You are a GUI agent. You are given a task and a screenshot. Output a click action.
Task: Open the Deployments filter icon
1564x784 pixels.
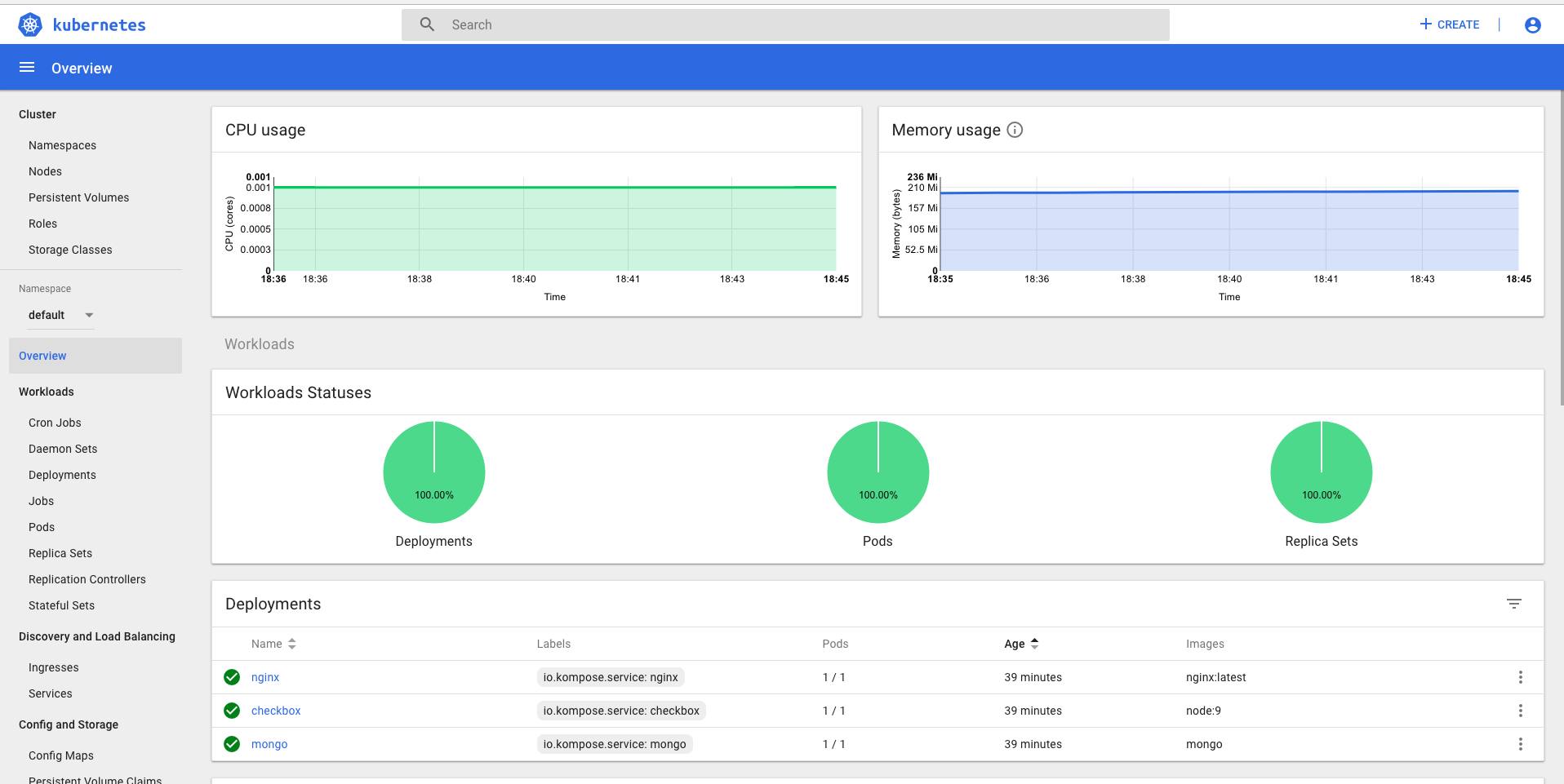(x=1514, y=604)
